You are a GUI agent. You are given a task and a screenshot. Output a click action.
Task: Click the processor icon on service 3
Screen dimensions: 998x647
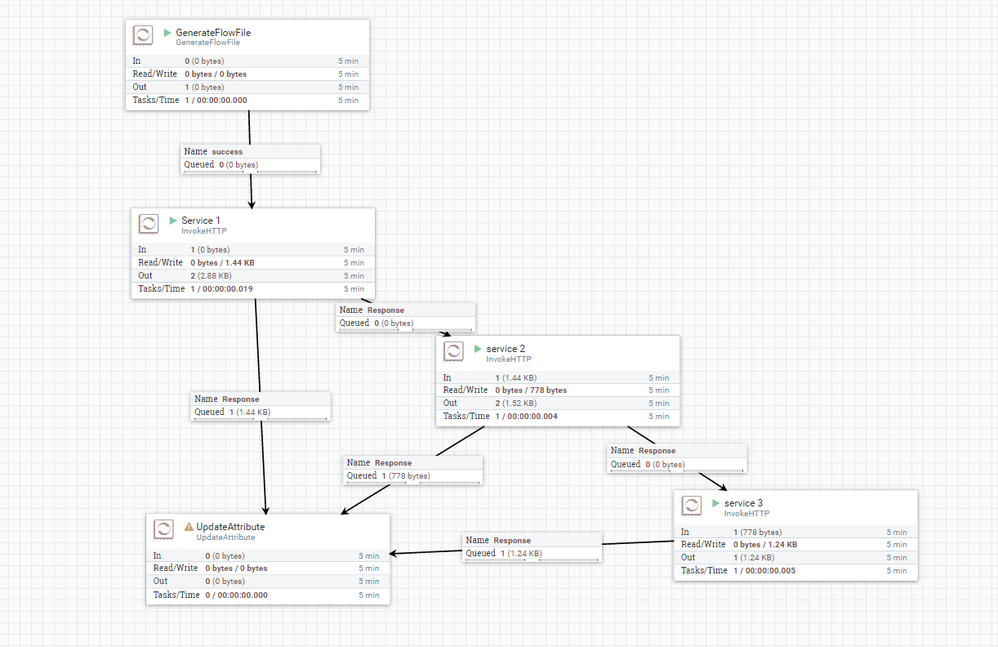(x=693, y=505)
